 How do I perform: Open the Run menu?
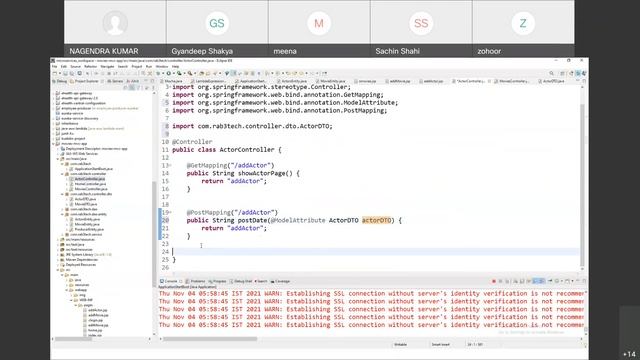[x=149, y=66]
